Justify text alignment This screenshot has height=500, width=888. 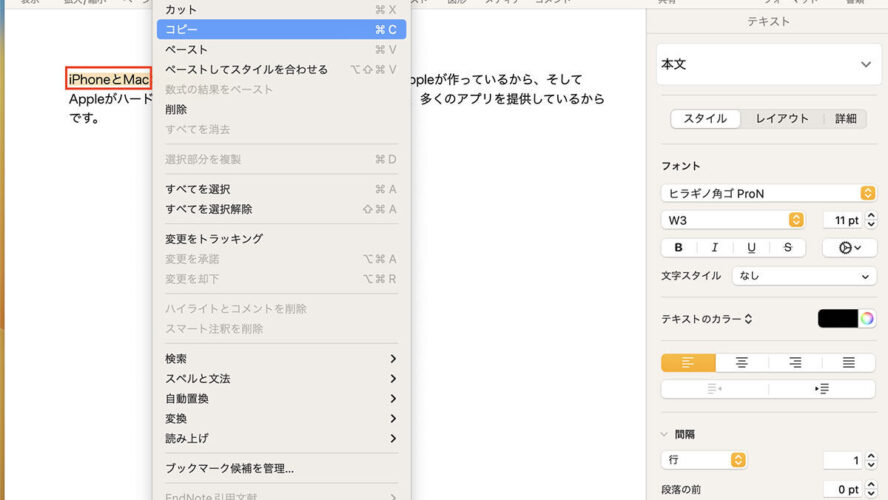pyautogui.click(x=848, y=362)
